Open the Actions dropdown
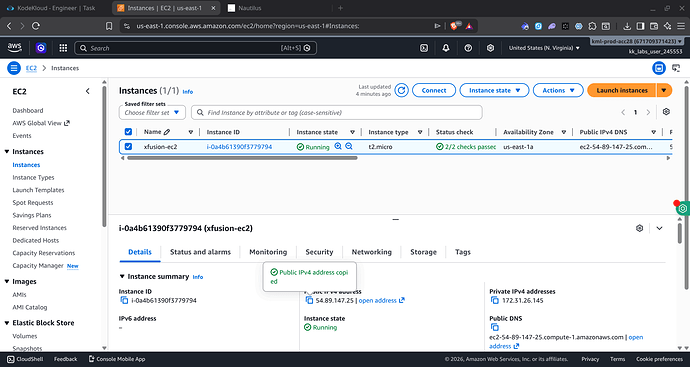The image size is (690, 367). point(558,90)
